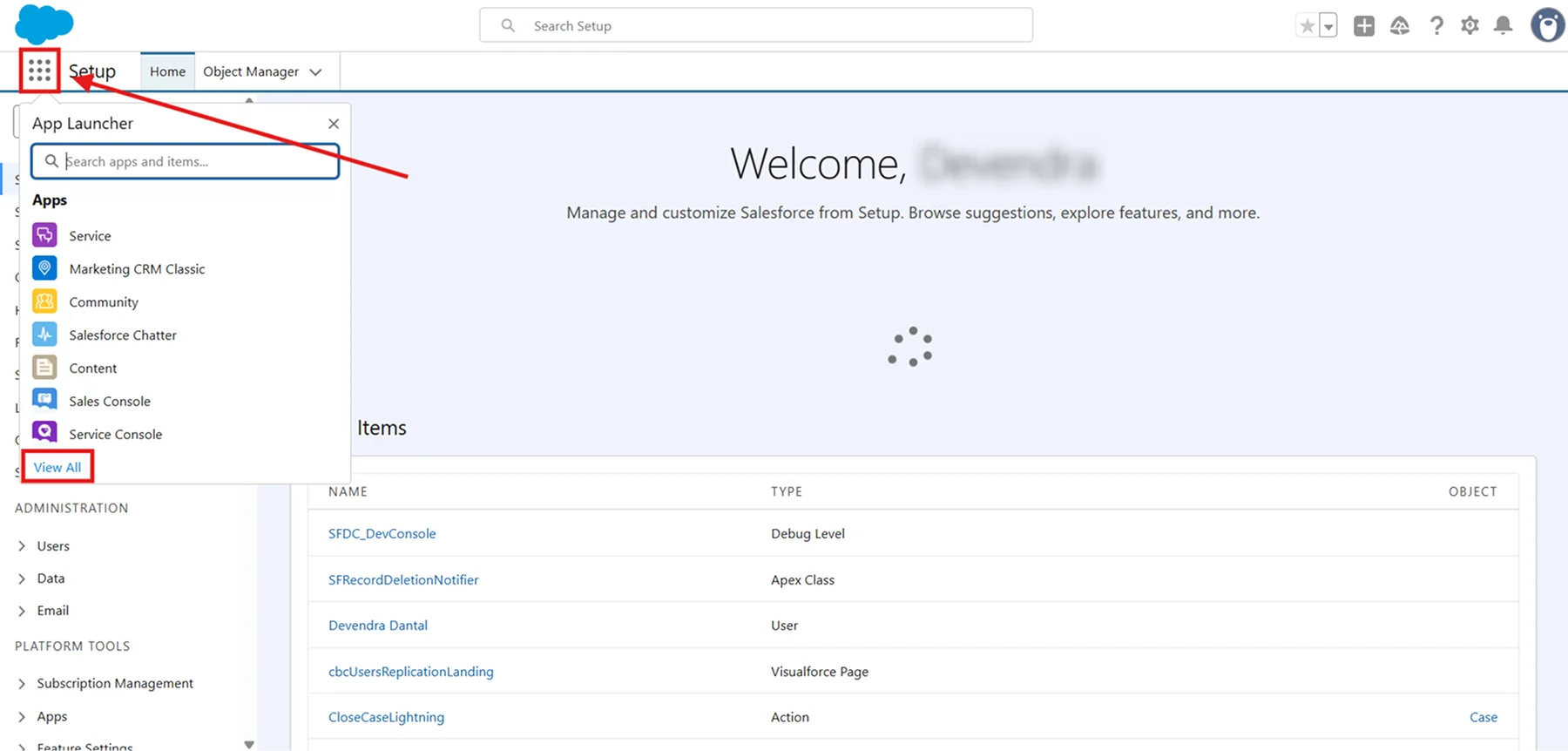This screenshot has height=751, width=1568.
Task: Open the App Launcher waffle icon
Action: pos(40,71)
